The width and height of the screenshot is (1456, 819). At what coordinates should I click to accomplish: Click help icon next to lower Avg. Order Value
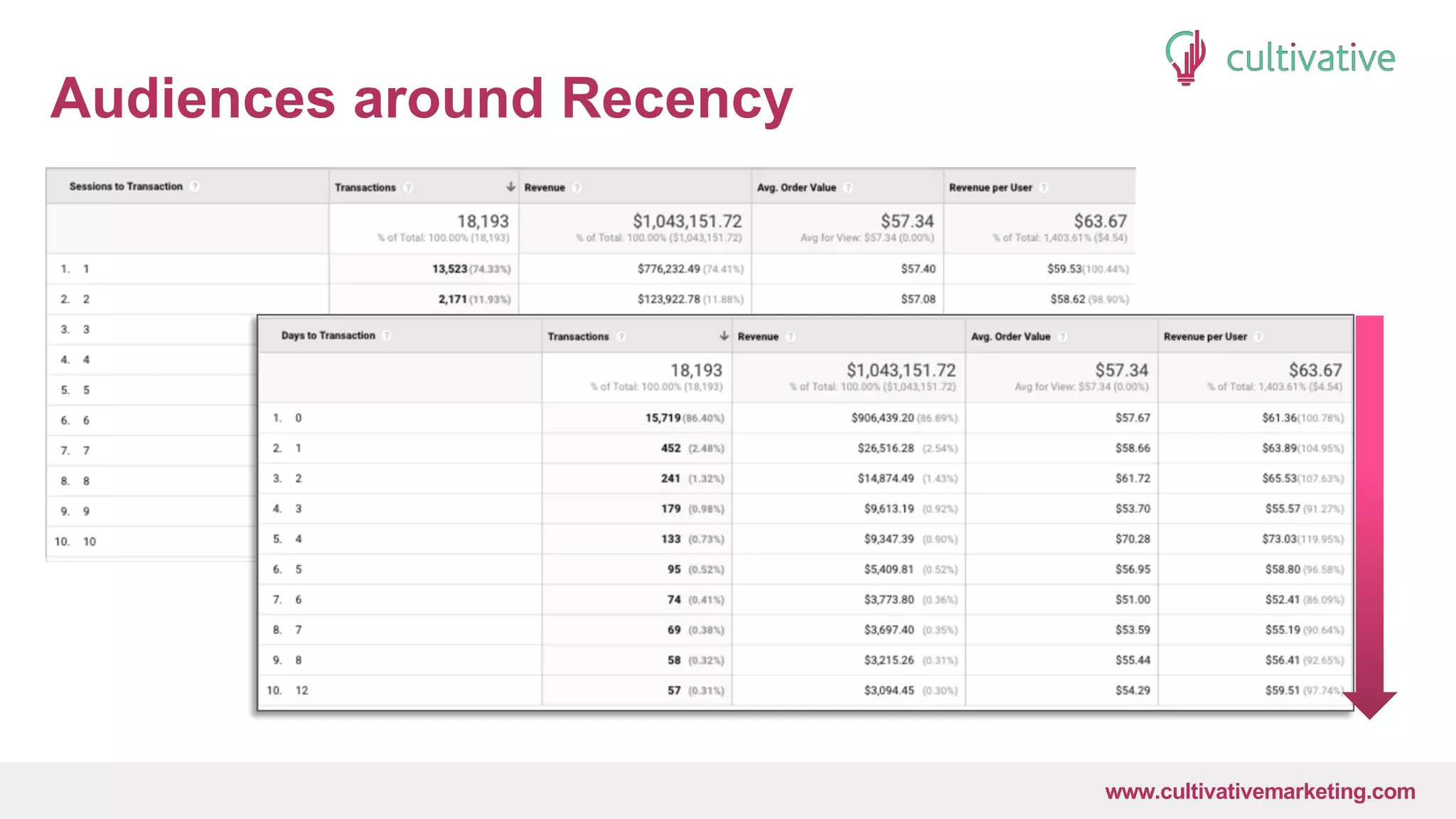point(1062,337)
